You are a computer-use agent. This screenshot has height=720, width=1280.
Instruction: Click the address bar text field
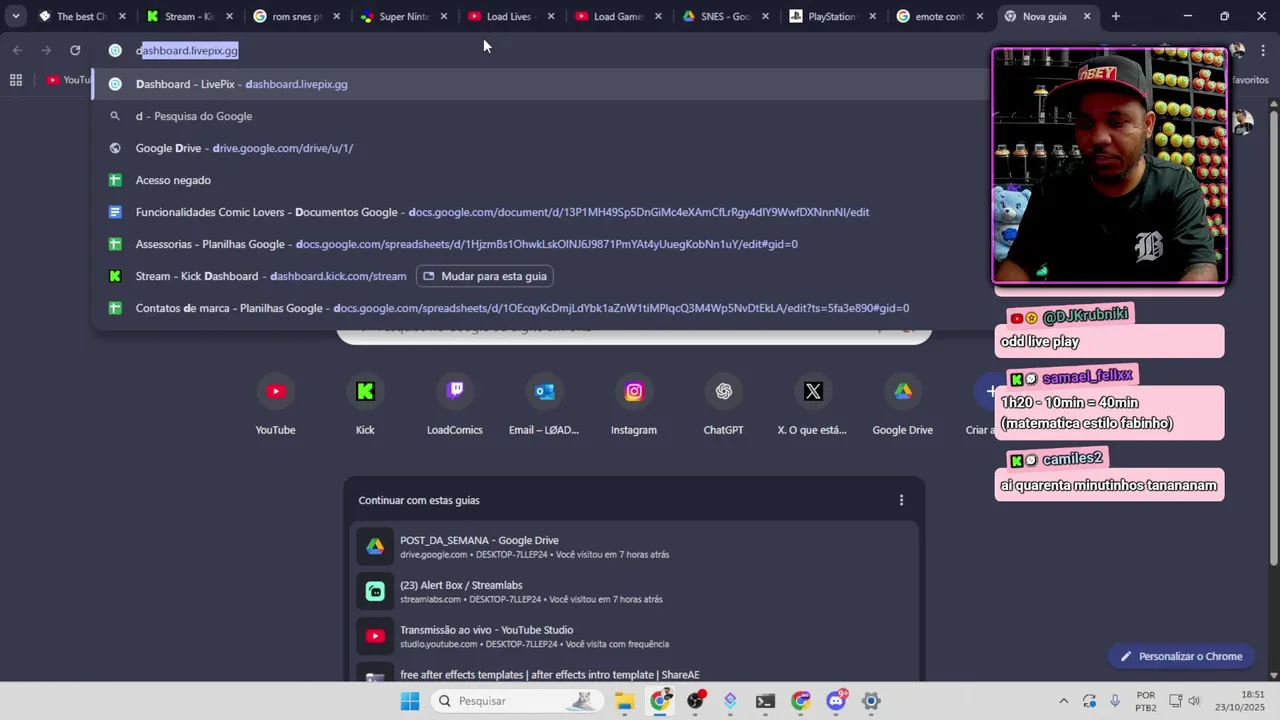click(540, 50)
